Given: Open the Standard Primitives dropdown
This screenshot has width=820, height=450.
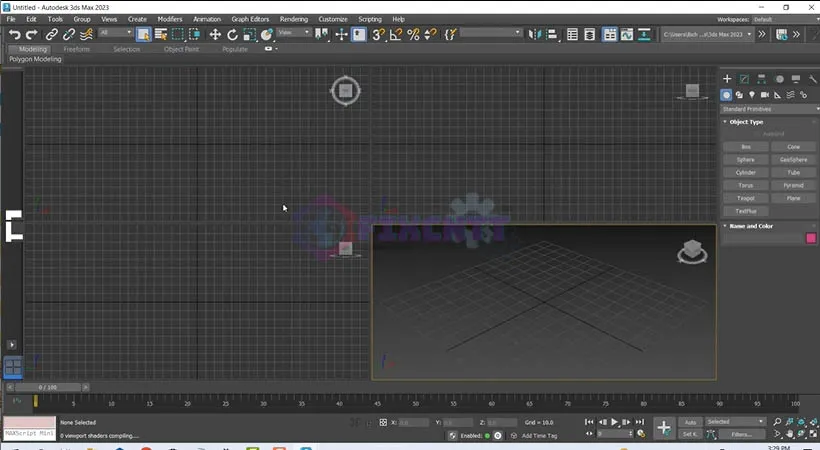Looking at the screenshot, I should [766, 108].
